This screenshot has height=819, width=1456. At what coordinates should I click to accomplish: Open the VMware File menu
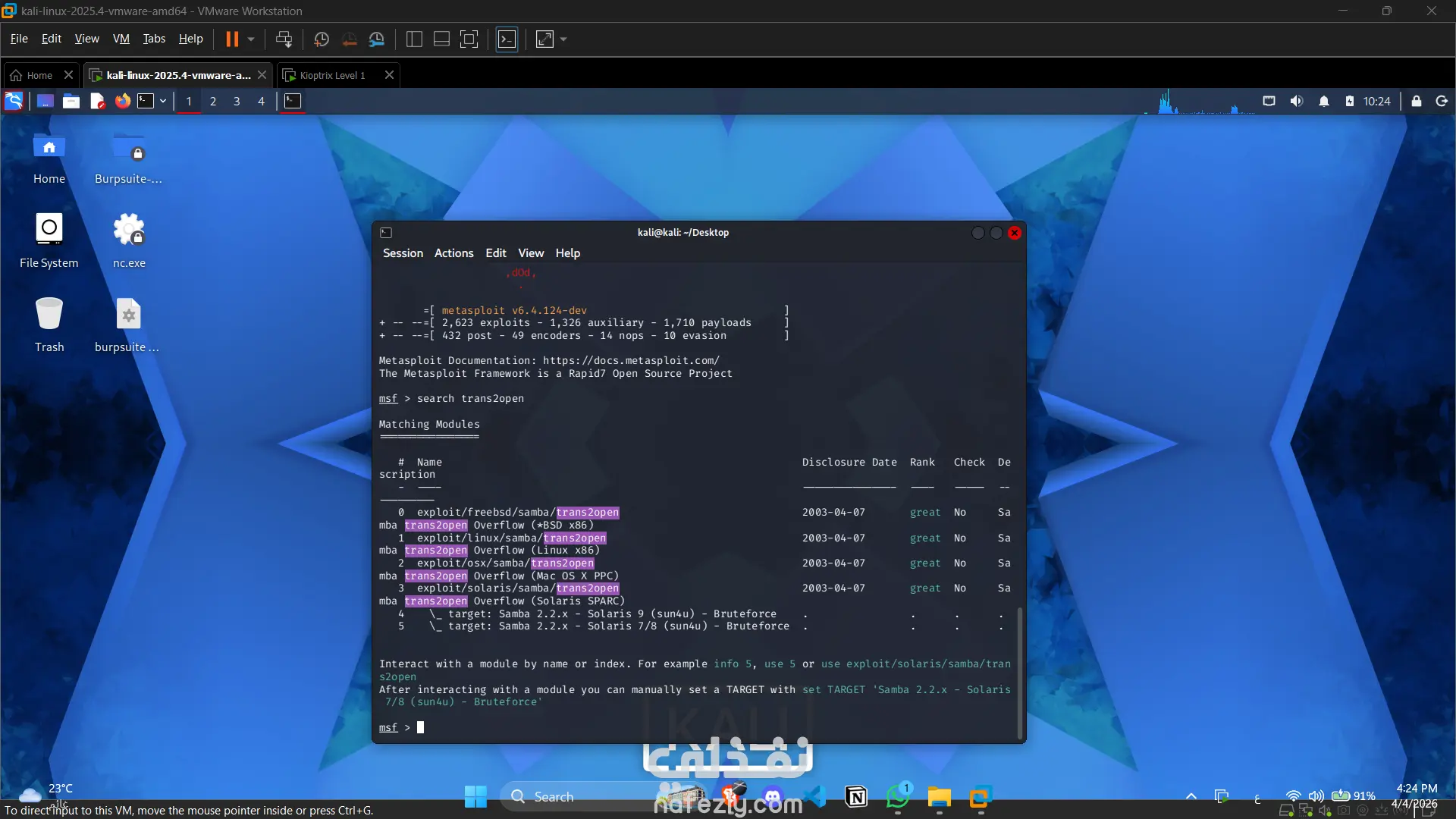tap(19, 39)
